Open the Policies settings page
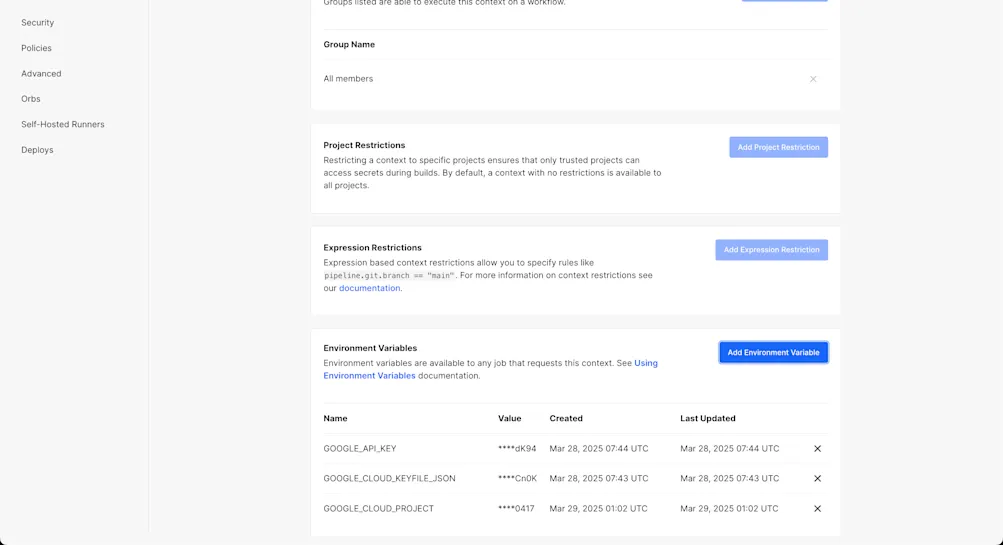Viewport: 1003px width, 545px height. pos(36,48)
